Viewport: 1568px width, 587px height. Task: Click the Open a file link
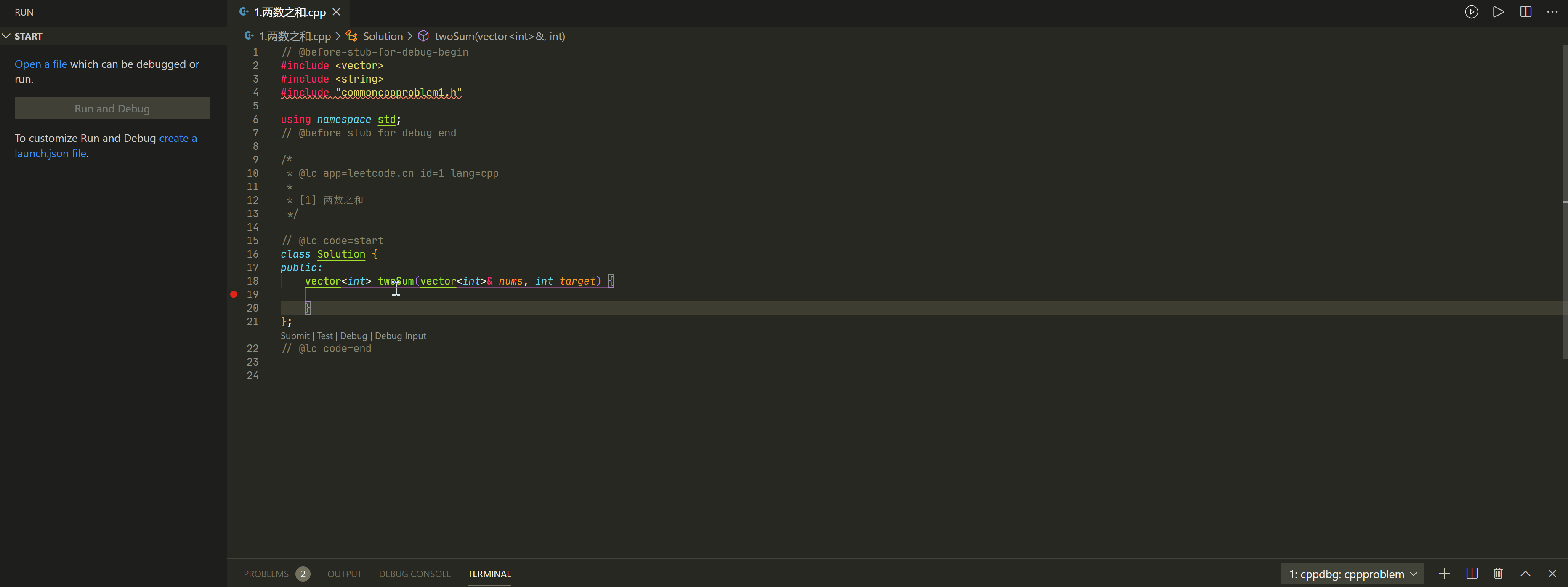tap(41, 63)
